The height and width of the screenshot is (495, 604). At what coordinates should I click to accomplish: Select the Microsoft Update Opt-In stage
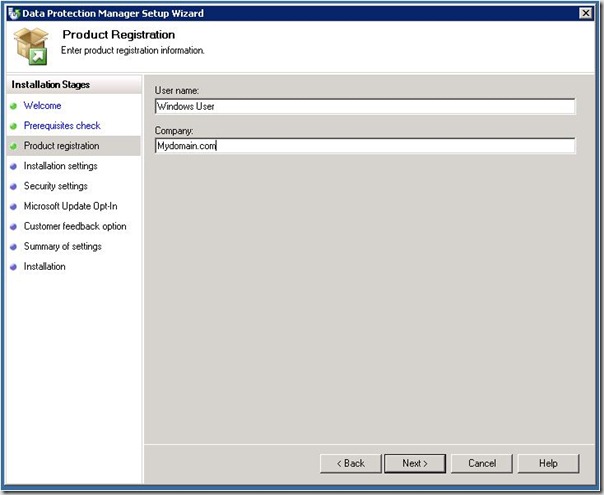(x=70, y=206)
